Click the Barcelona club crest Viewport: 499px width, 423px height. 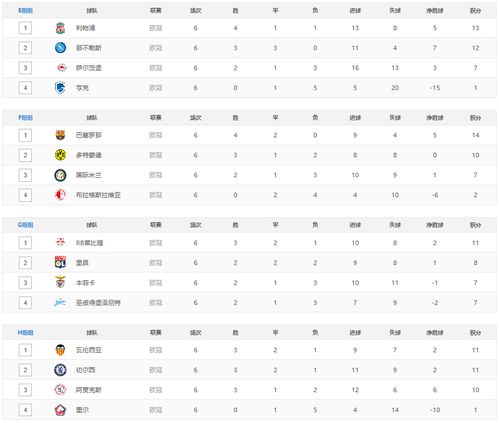coord(60,135)
